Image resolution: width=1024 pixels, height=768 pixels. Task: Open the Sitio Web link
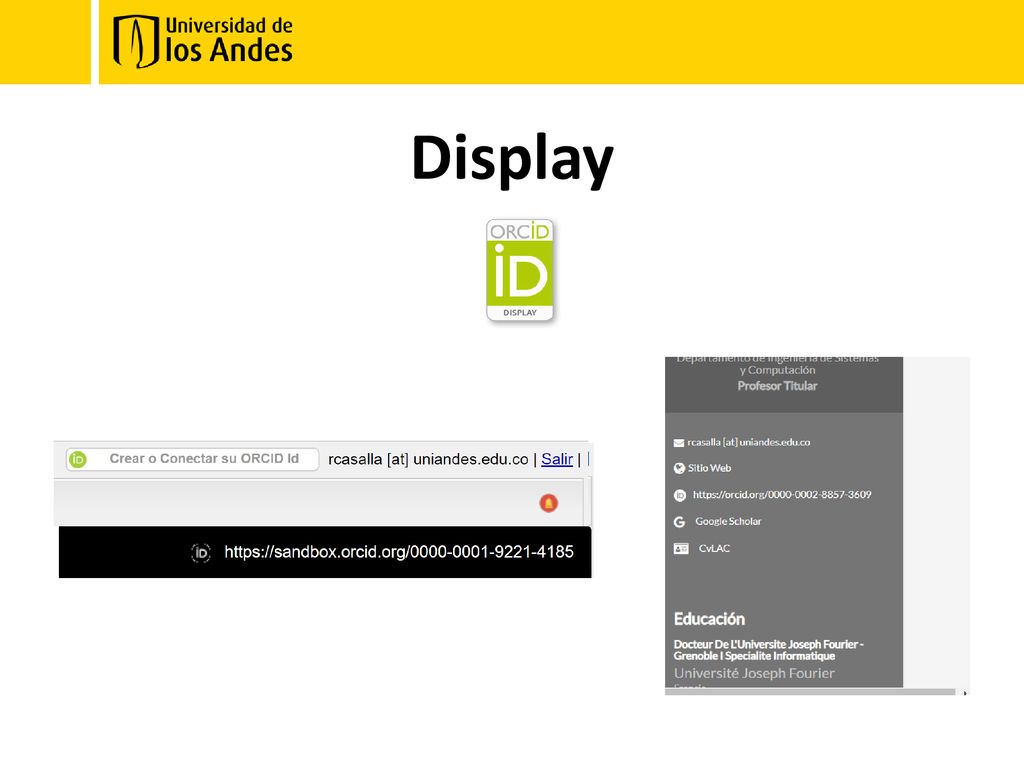709,468
